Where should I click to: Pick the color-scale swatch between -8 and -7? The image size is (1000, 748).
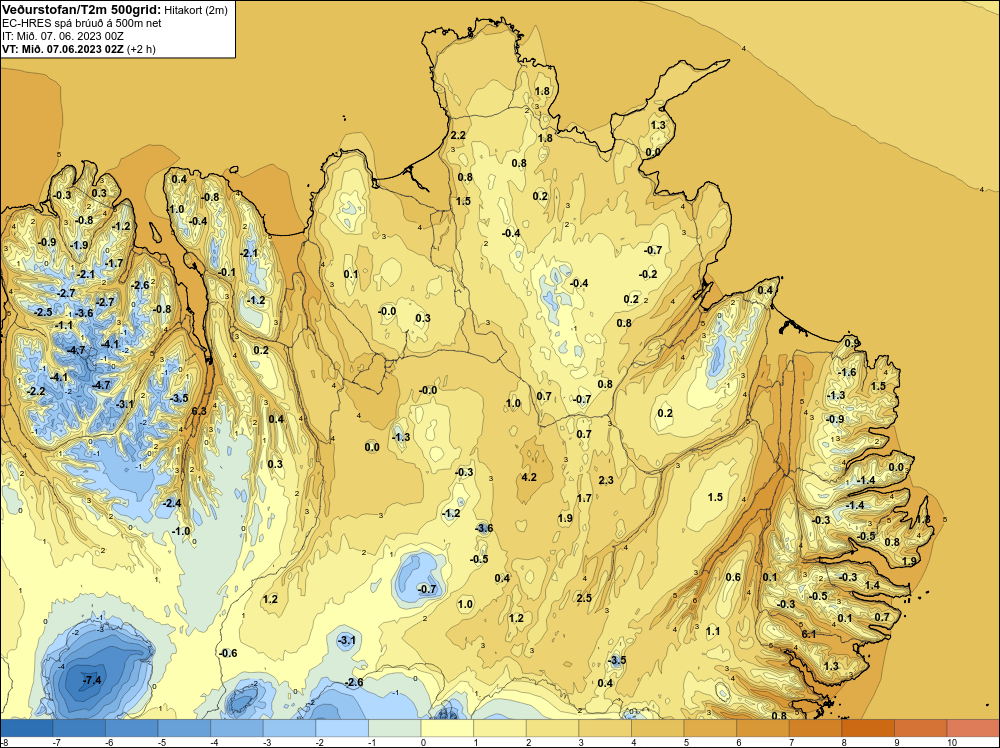[27, 728]
